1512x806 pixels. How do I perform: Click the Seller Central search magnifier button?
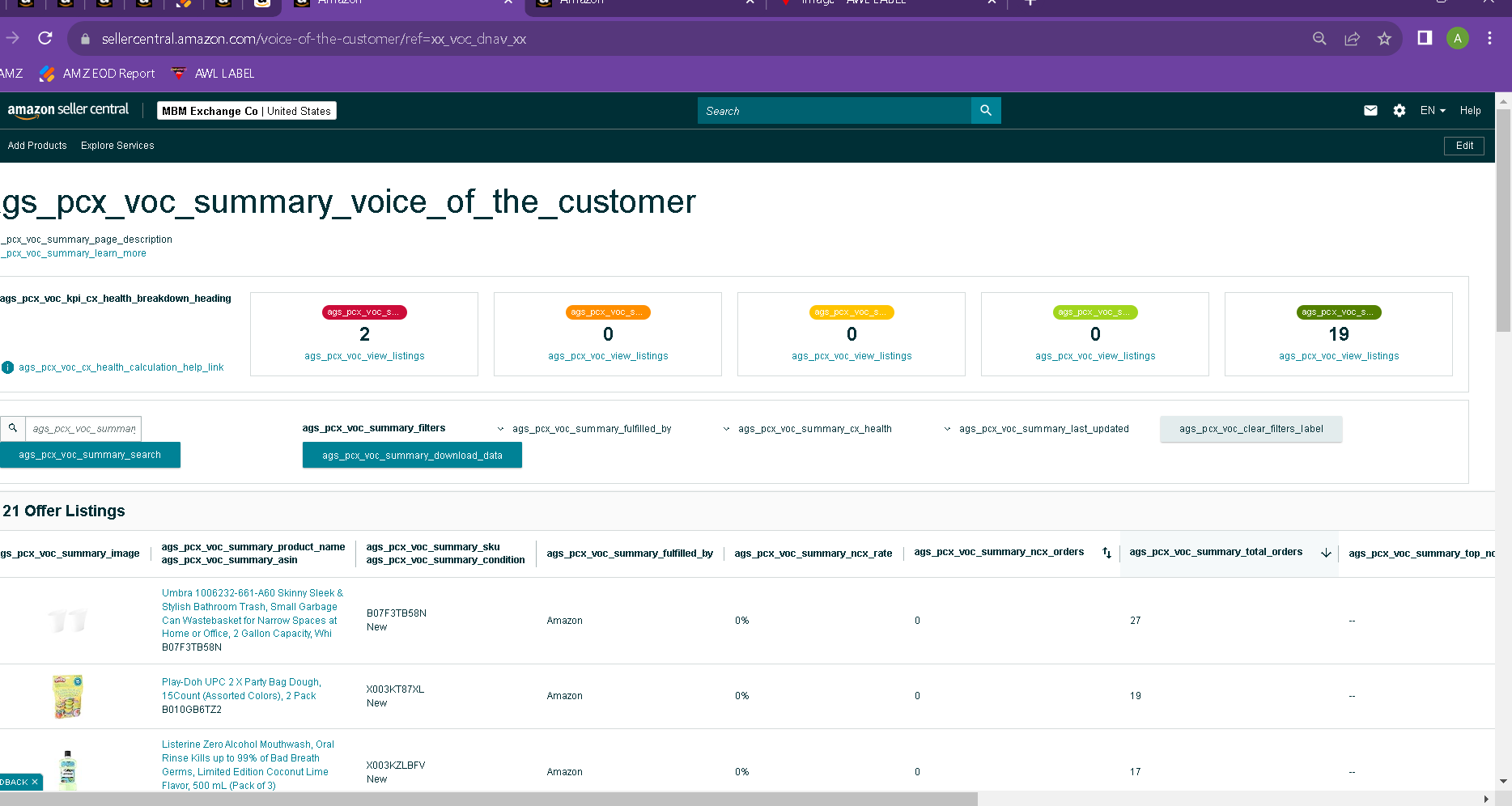[986, 111]
